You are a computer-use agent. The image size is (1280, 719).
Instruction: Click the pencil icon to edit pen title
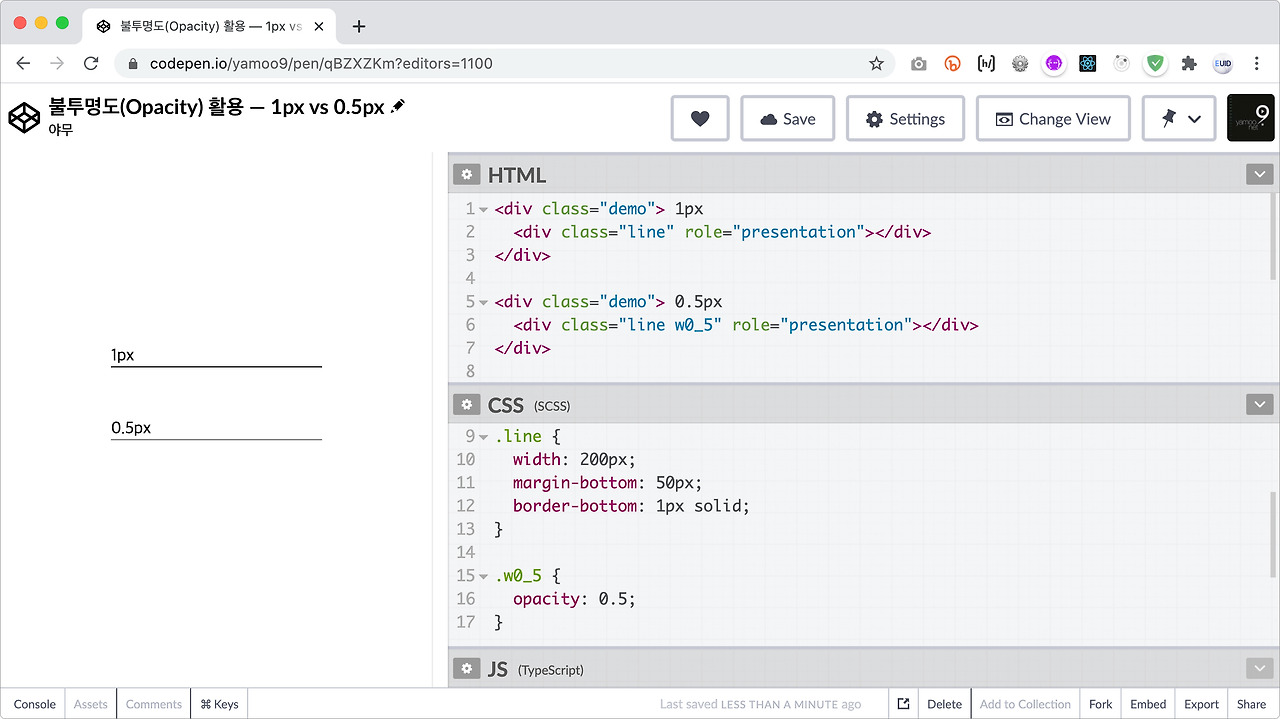tap(398, 106)
